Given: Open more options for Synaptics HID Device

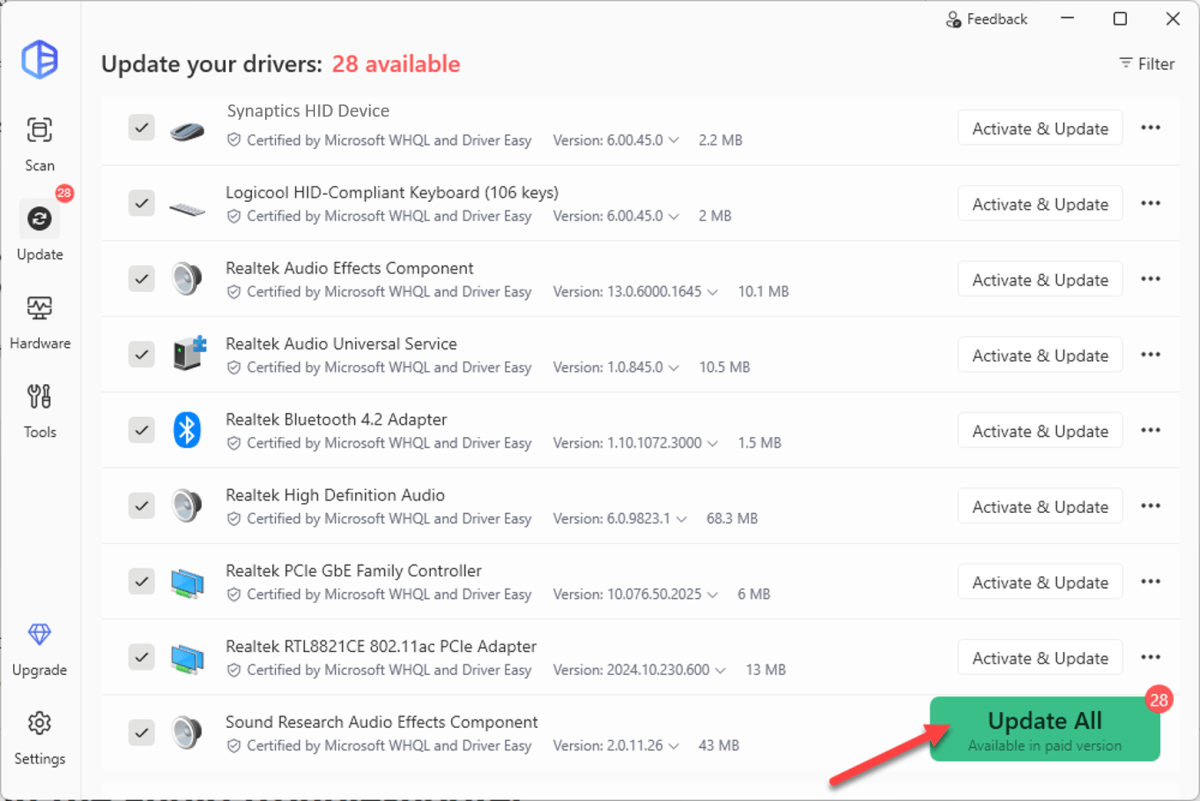Looking at the screenshot, I should (1150, 127).
